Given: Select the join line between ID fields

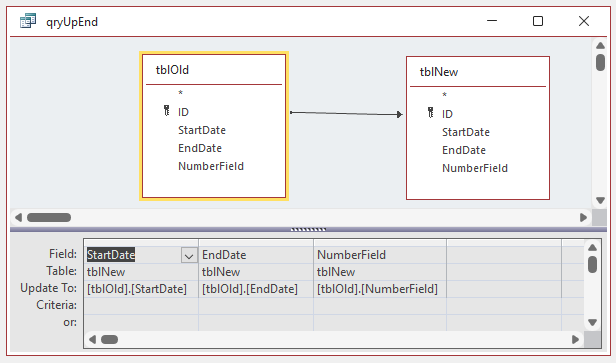Looking at the screenshot, I should (346, 114).
